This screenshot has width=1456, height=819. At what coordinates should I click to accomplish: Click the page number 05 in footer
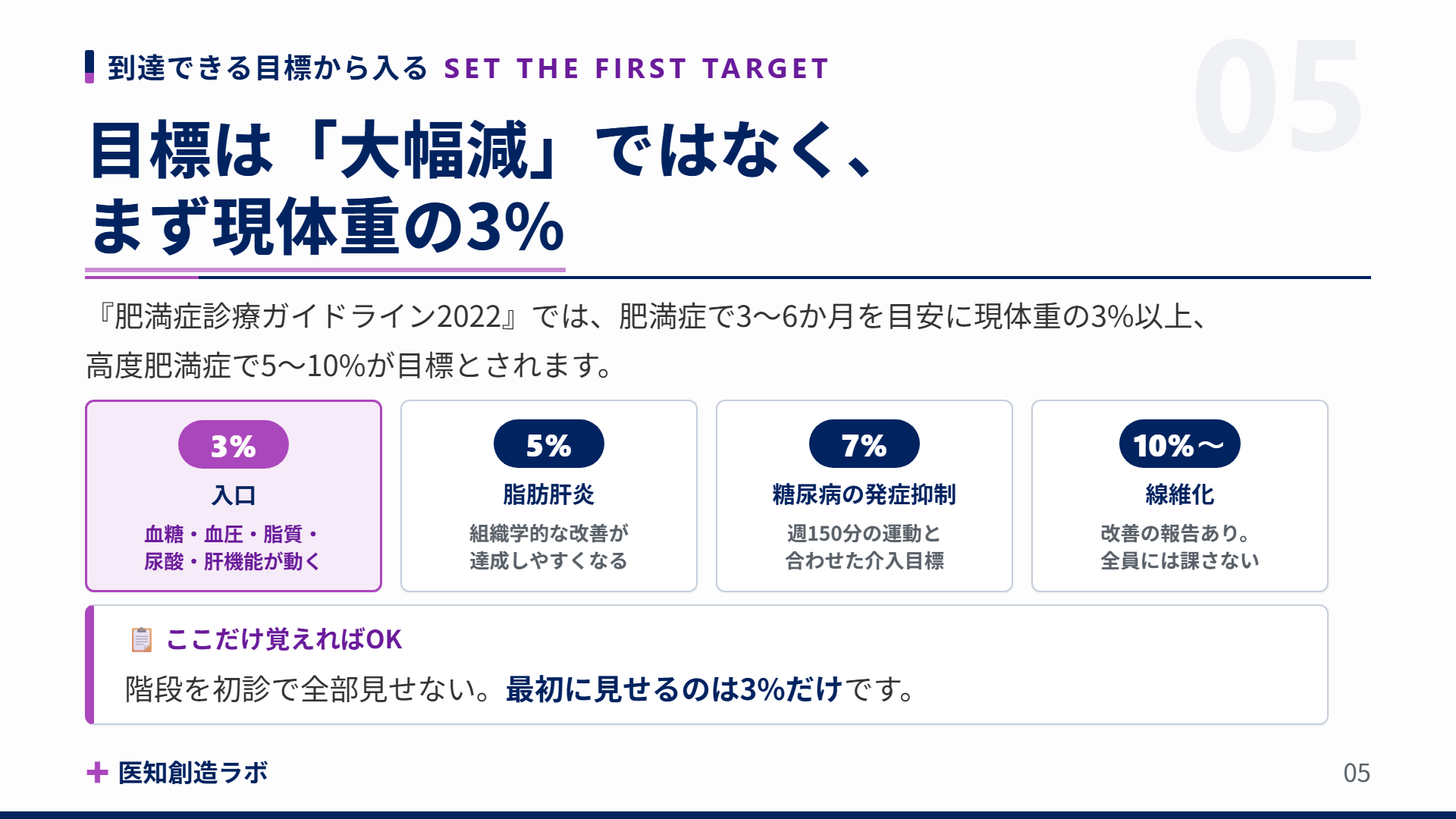tap(1357, 773)
